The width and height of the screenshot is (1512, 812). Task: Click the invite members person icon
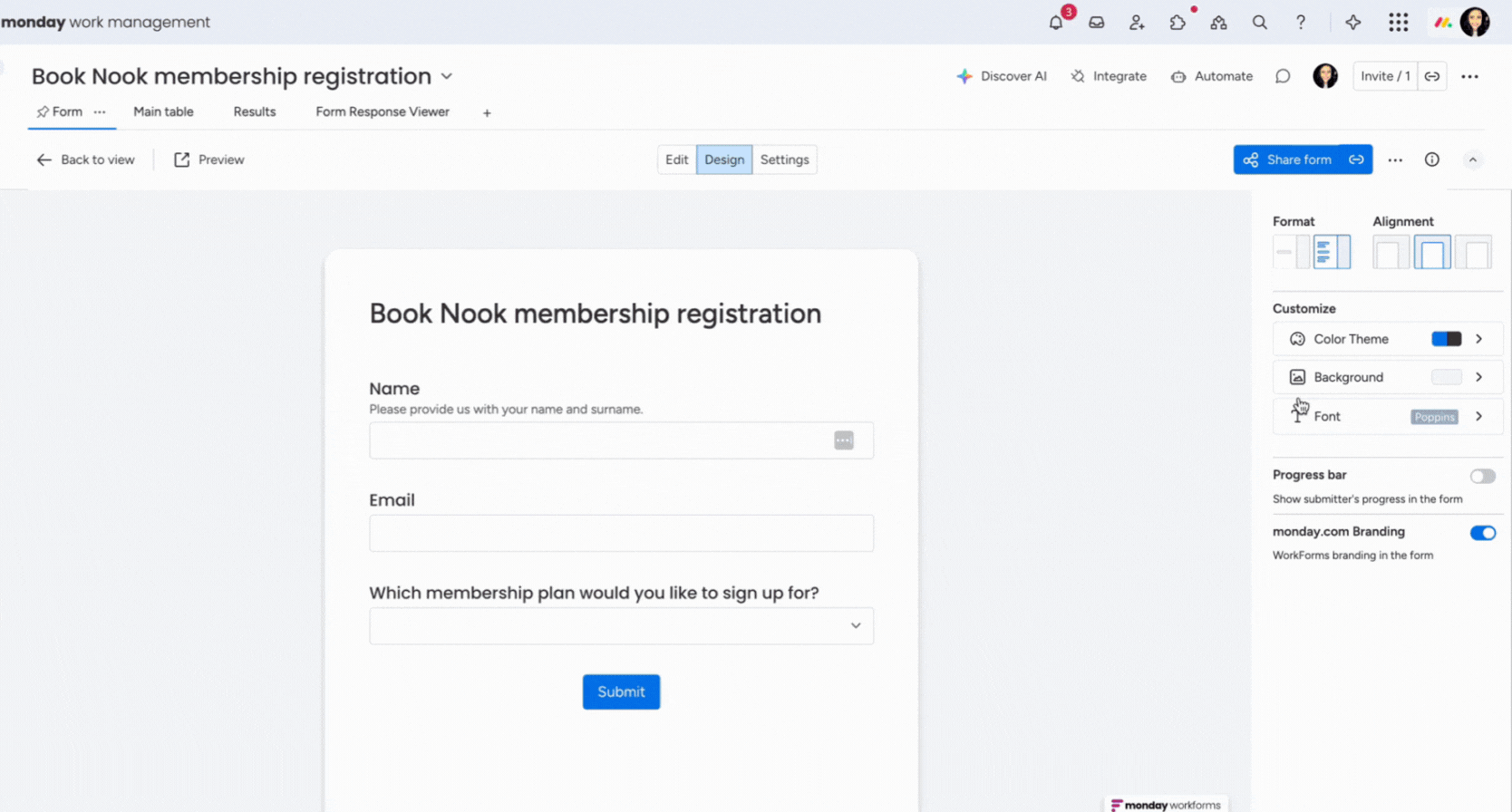[x=1137, y=23]
